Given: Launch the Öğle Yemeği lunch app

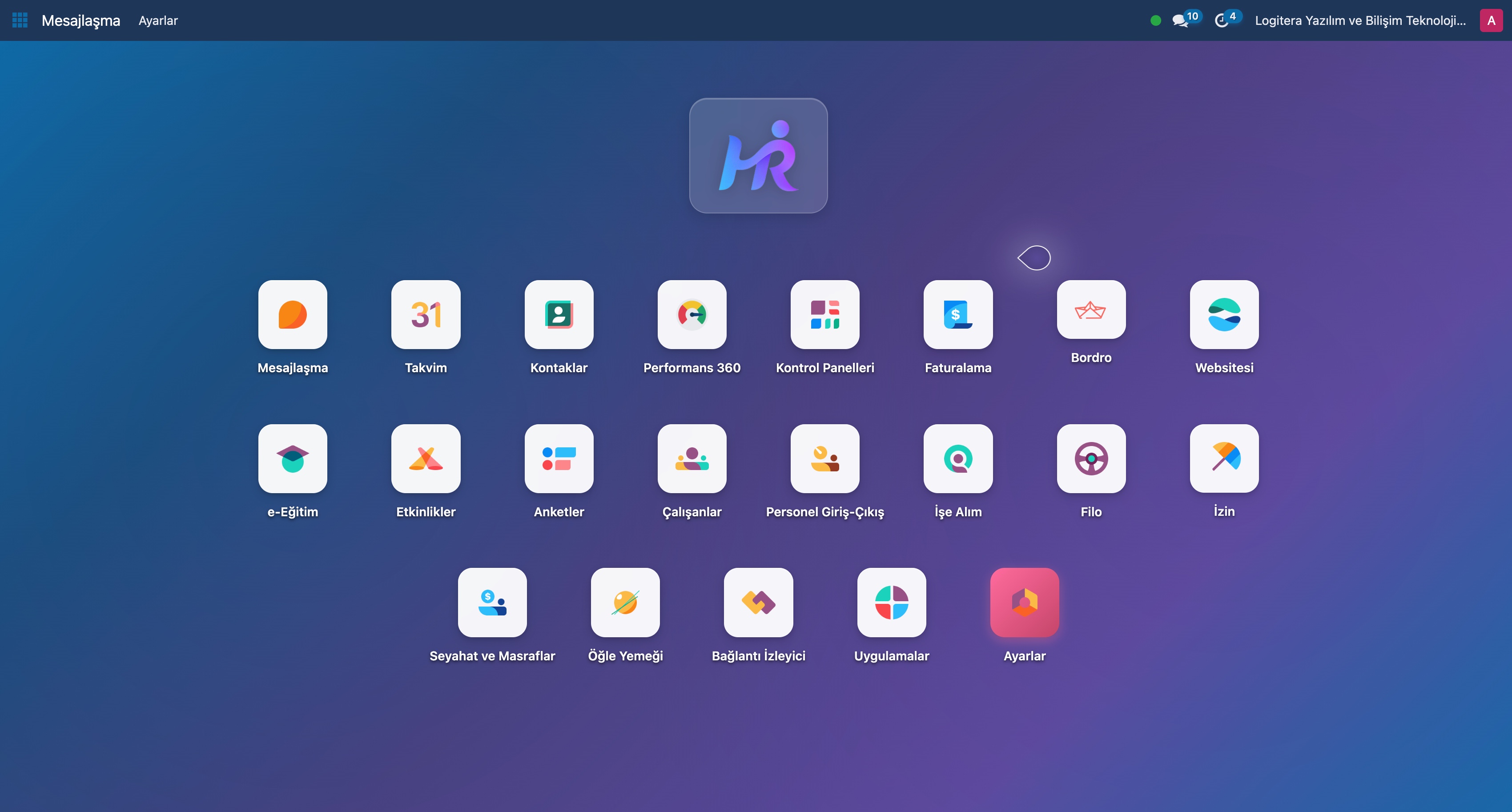Looking at the screenshot, I should click(625, 603).
